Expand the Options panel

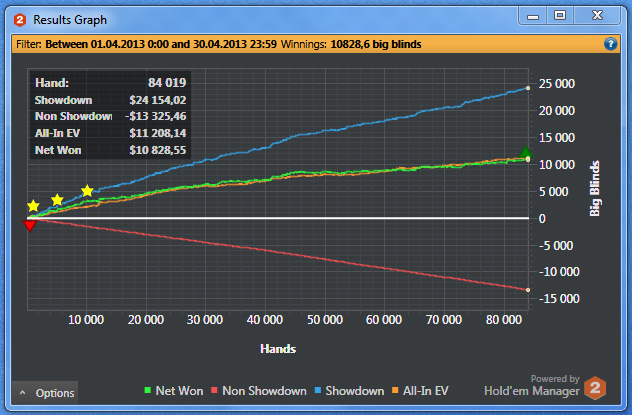click(x=45, y=393)
